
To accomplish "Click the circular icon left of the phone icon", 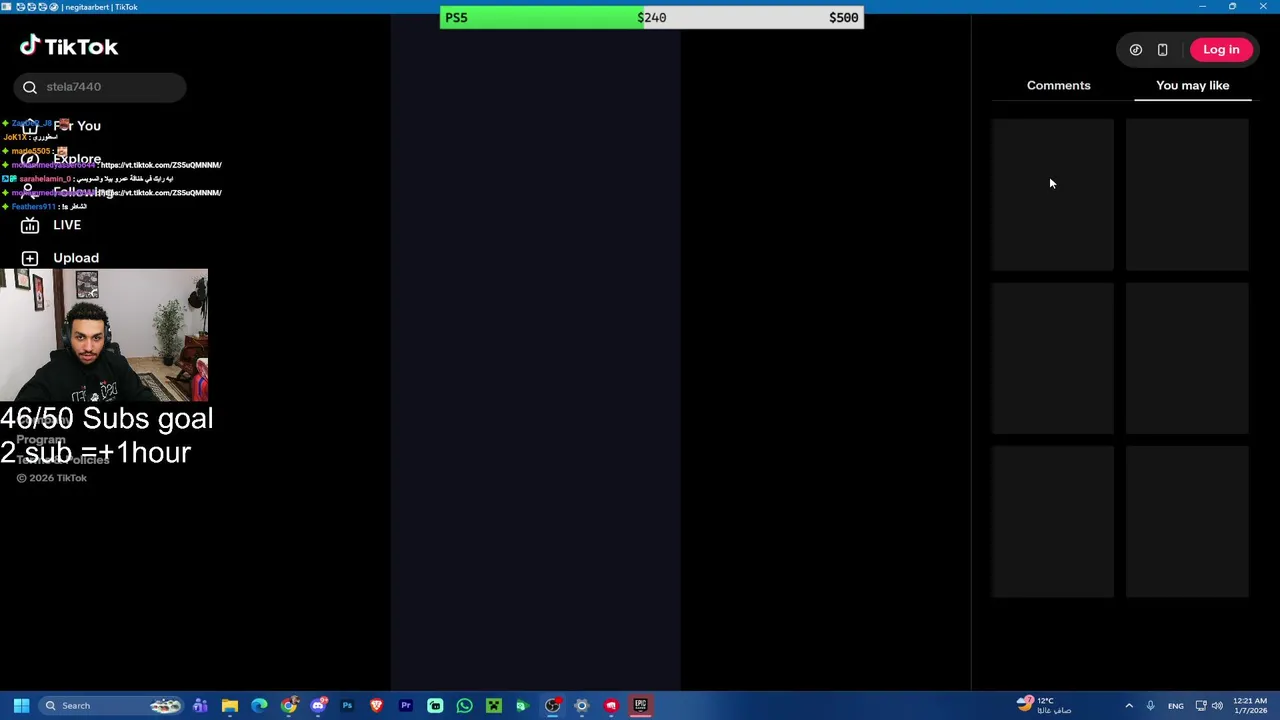I will (x=1136, y=50).
